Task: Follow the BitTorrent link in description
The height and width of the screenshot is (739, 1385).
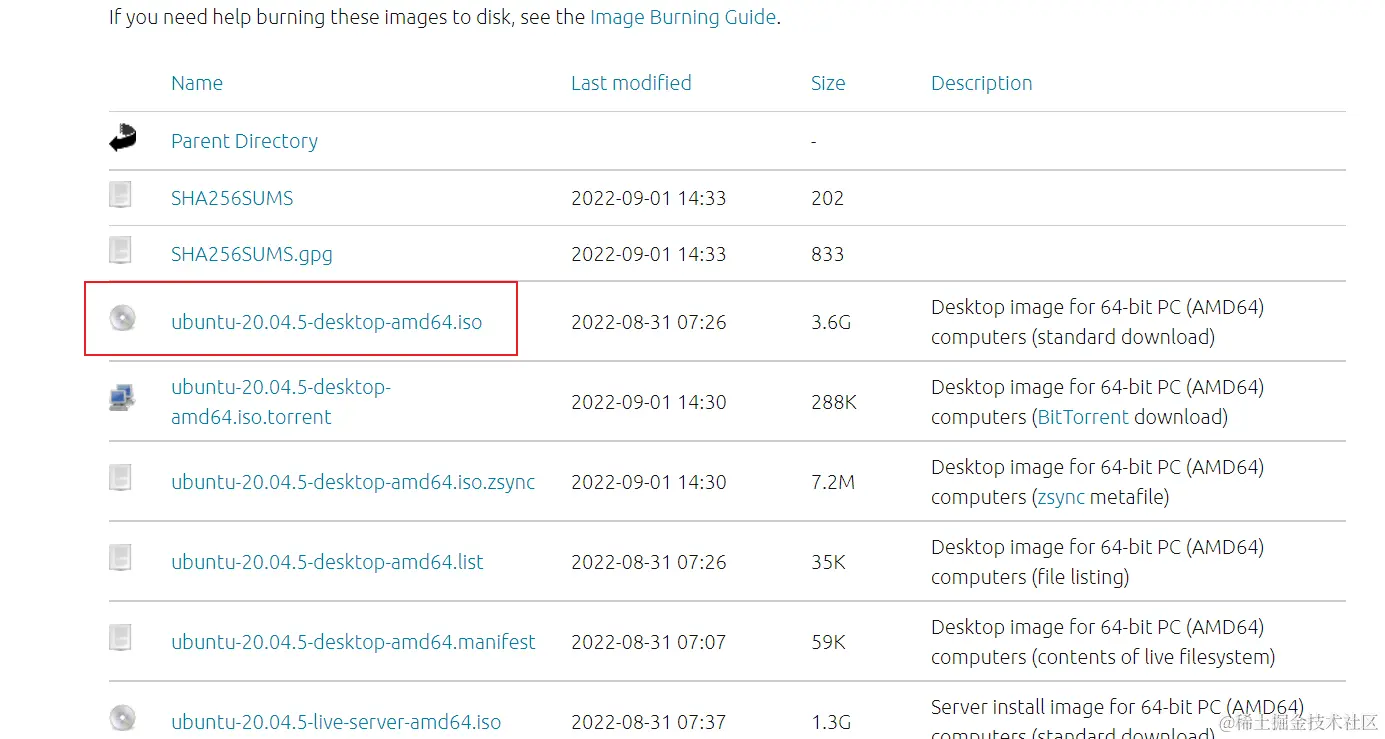Action: [1083, 417]
